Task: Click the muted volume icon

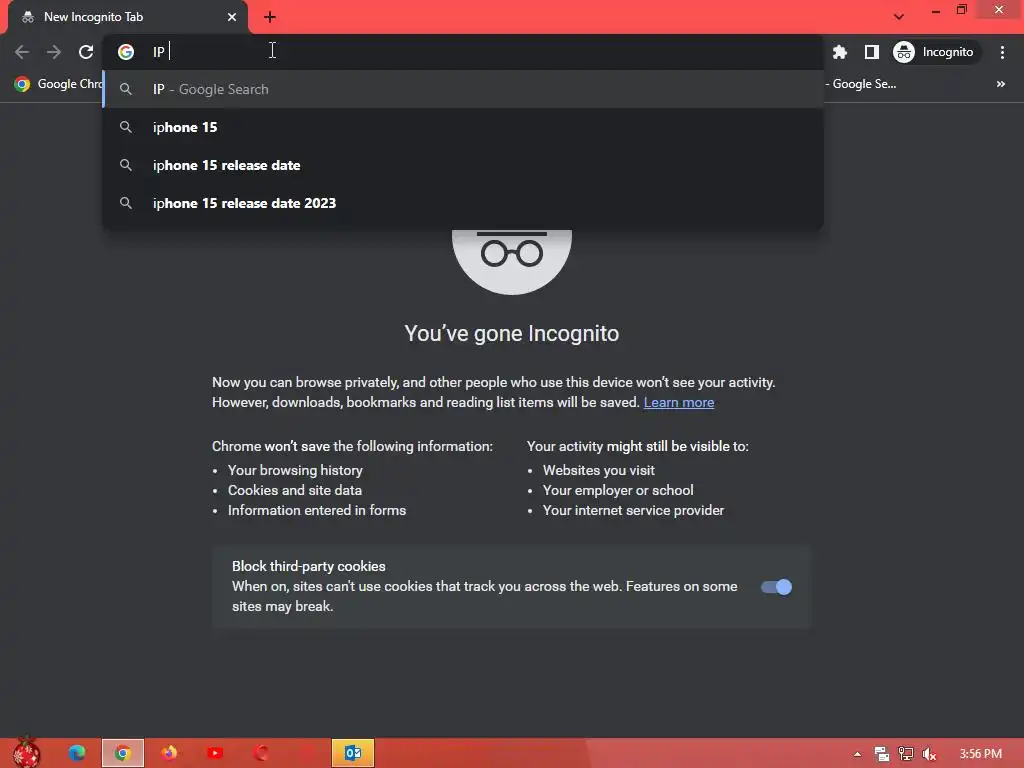Action: tap(929, 754)
